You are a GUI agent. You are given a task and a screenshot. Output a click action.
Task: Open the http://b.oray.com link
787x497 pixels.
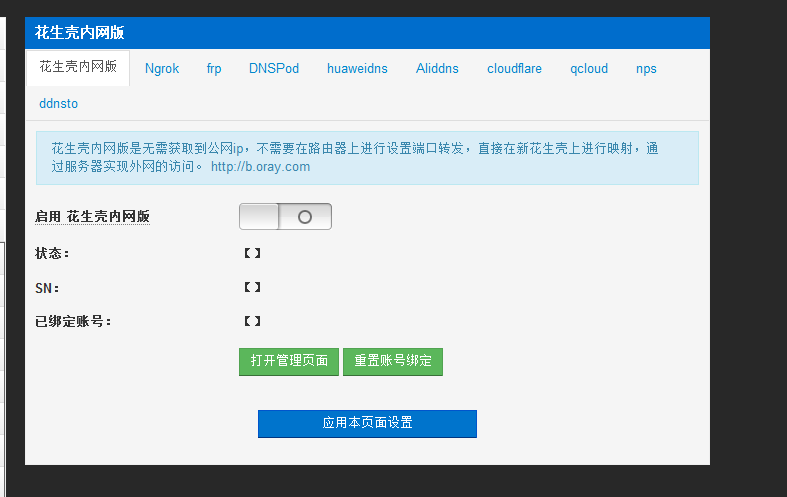260,167
